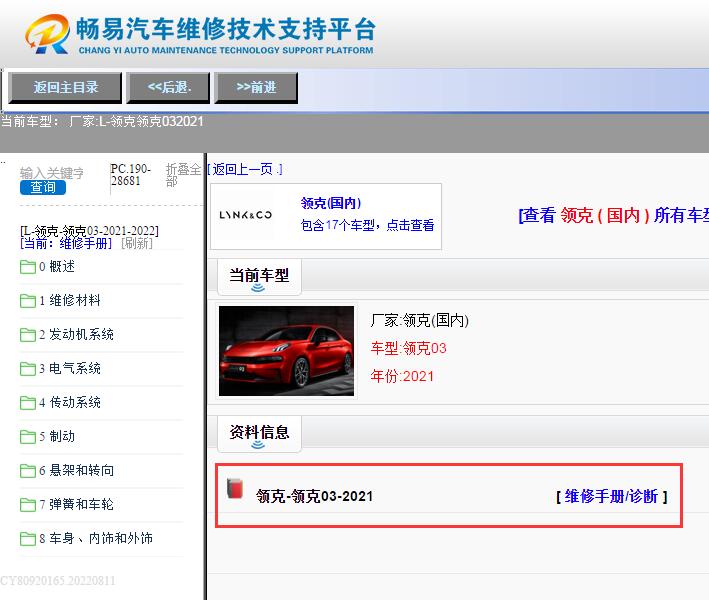Image resolution: width=709 pixels, height=600 pixels.
Task: Open the 8 车身、内饰和外饰 tree item
Action: point(95,539)
